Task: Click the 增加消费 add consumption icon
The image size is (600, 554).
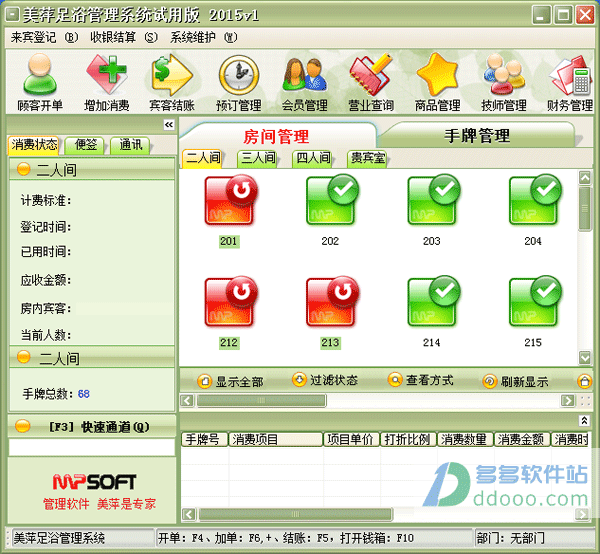Action: (x=106, y=82)
